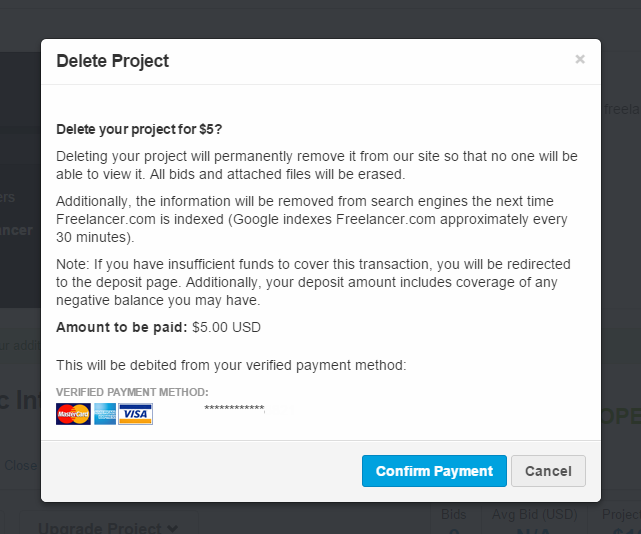Confirm Payment to delete the project
This screenshot has width=641, height=534.
coord(434,471)
